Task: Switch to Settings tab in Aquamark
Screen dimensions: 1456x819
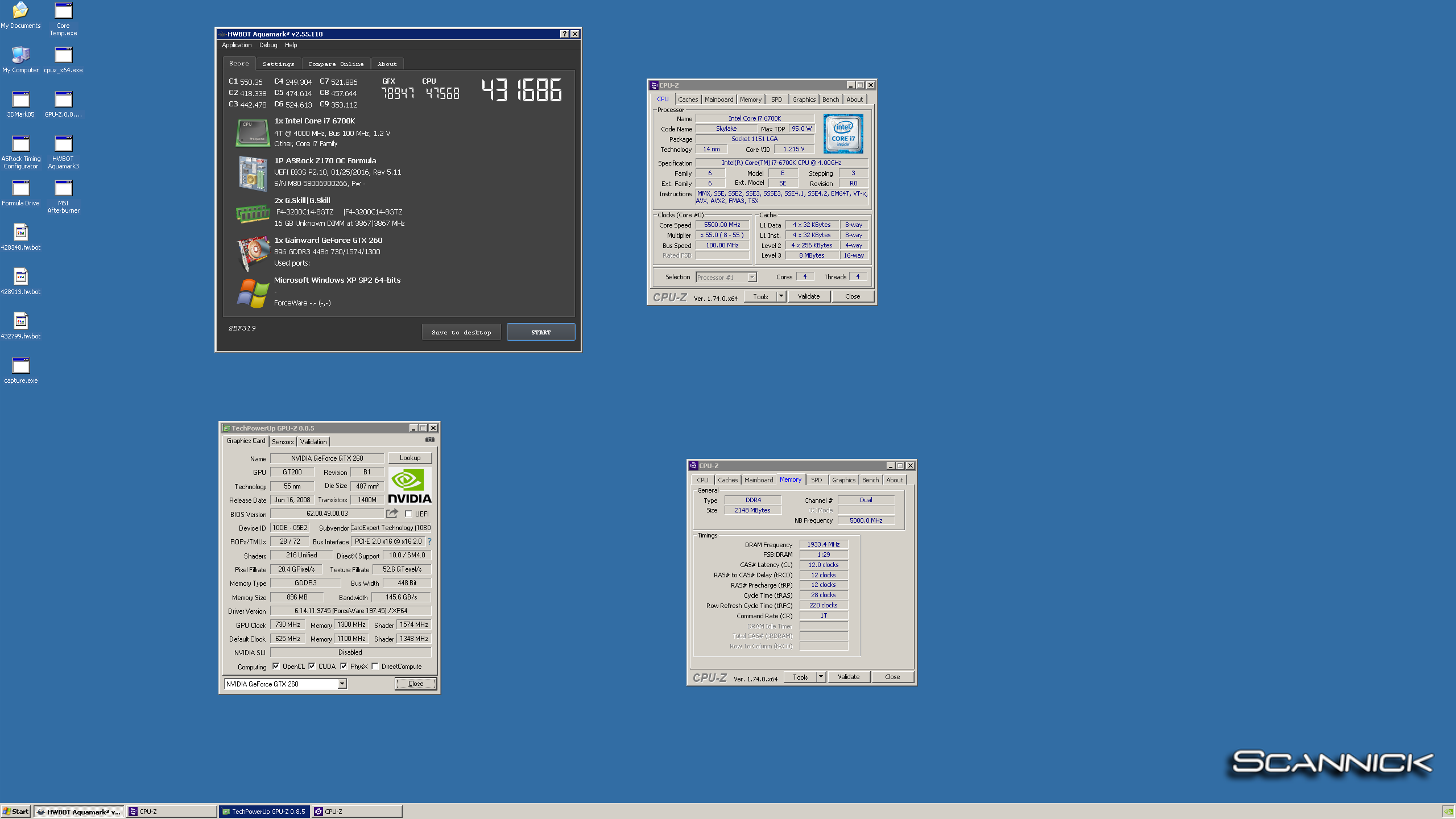Action: (279, 64)
